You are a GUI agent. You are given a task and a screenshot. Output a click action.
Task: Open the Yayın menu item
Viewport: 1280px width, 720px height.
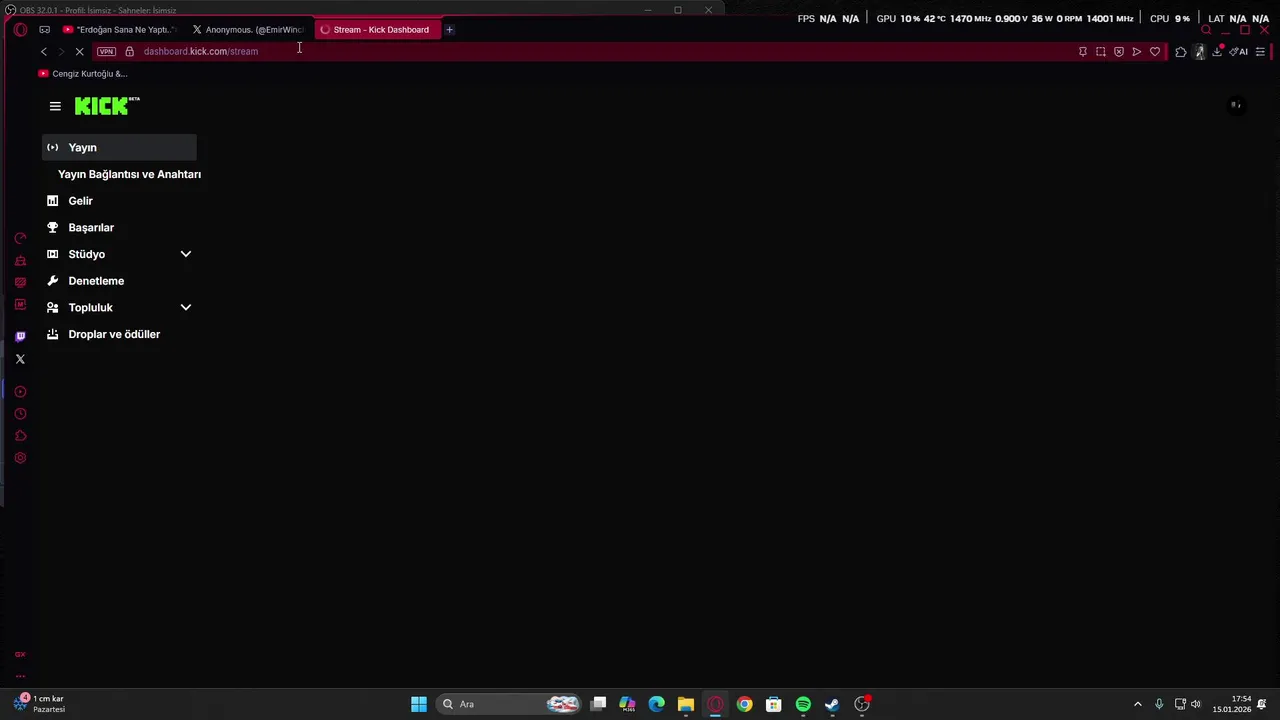pyautogui.click(x=119, y=147)
